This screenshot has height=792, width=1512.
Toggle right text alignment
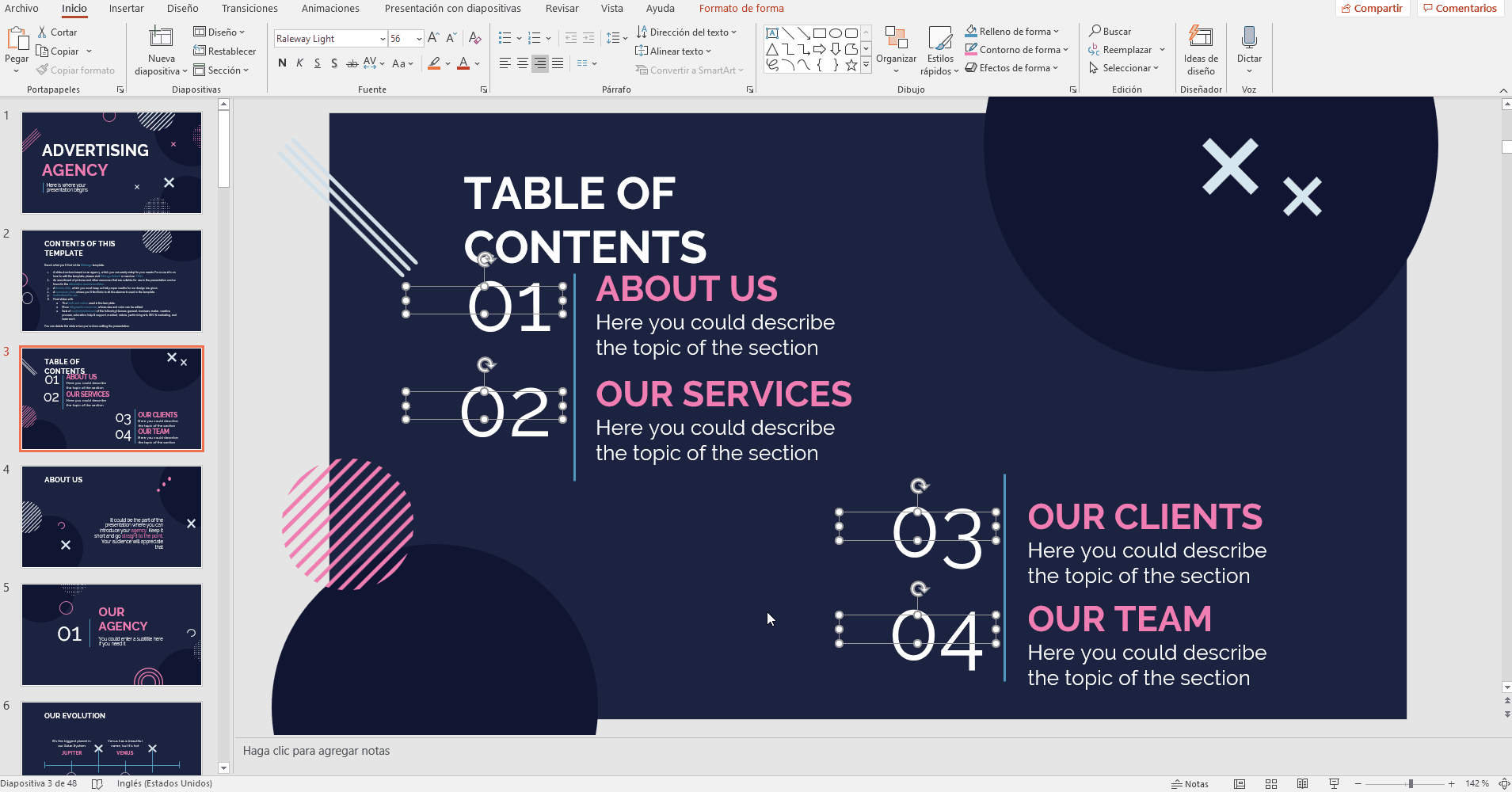(x=540, y=63)
